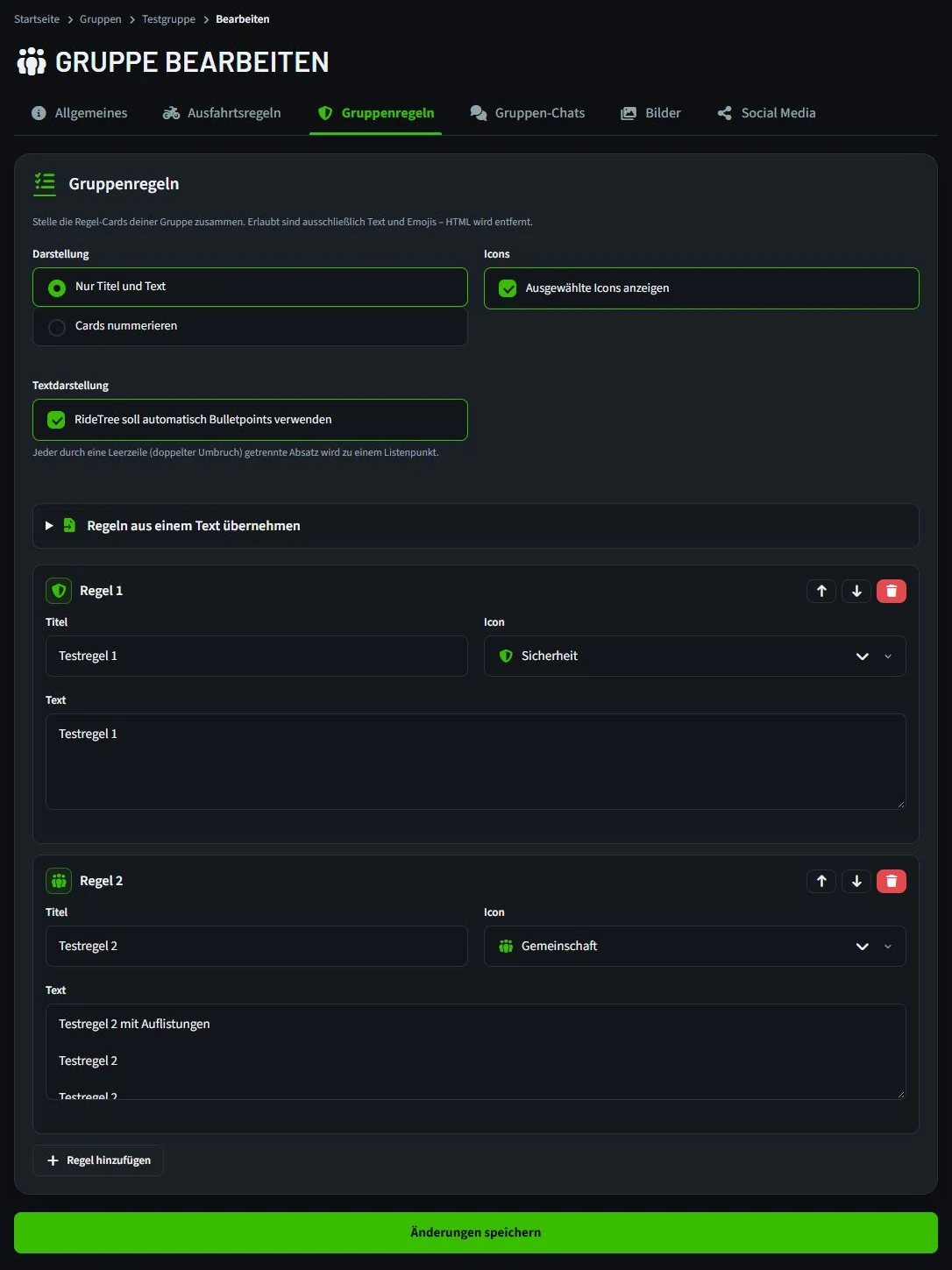Click the 'Darstellung' label
The height and width of the screenshot is (1270, 952).
[x=60, y=254]
